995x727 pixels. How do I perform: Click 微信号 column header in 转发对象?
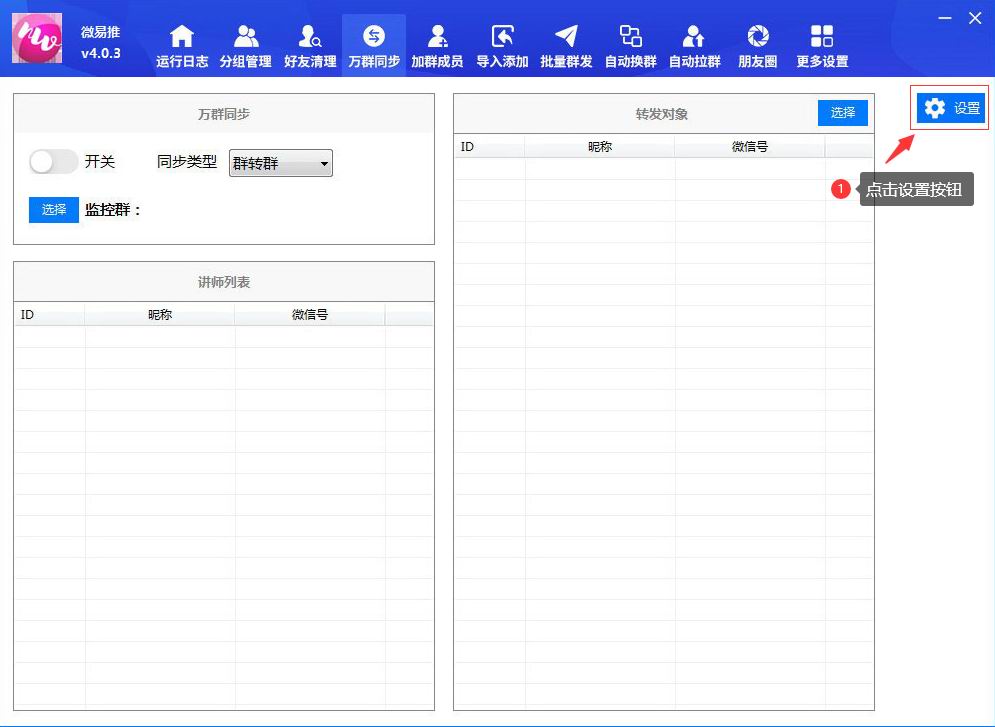pyautogui.click(x=749, y=147)
